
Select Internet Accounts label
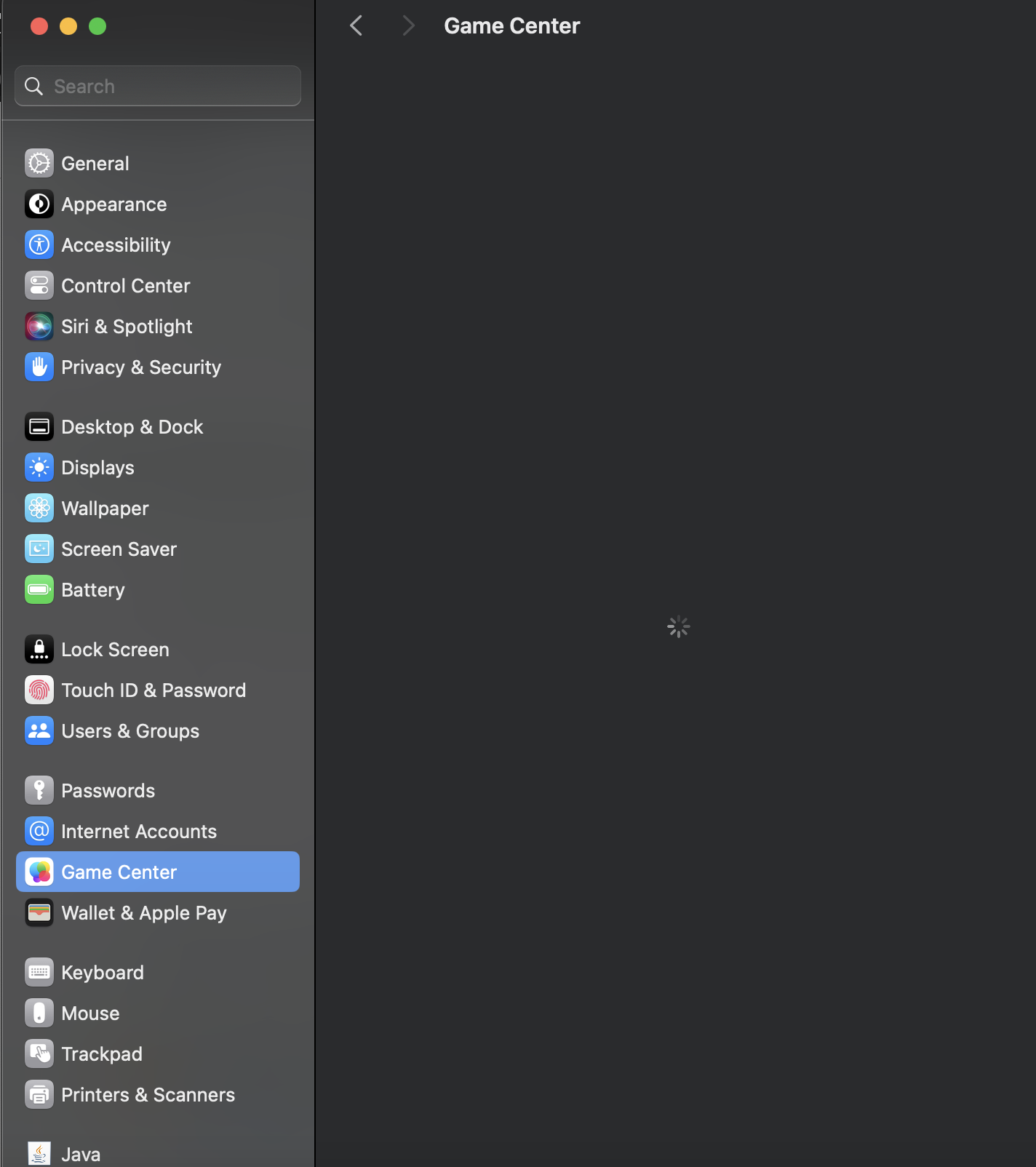(139, 832)
